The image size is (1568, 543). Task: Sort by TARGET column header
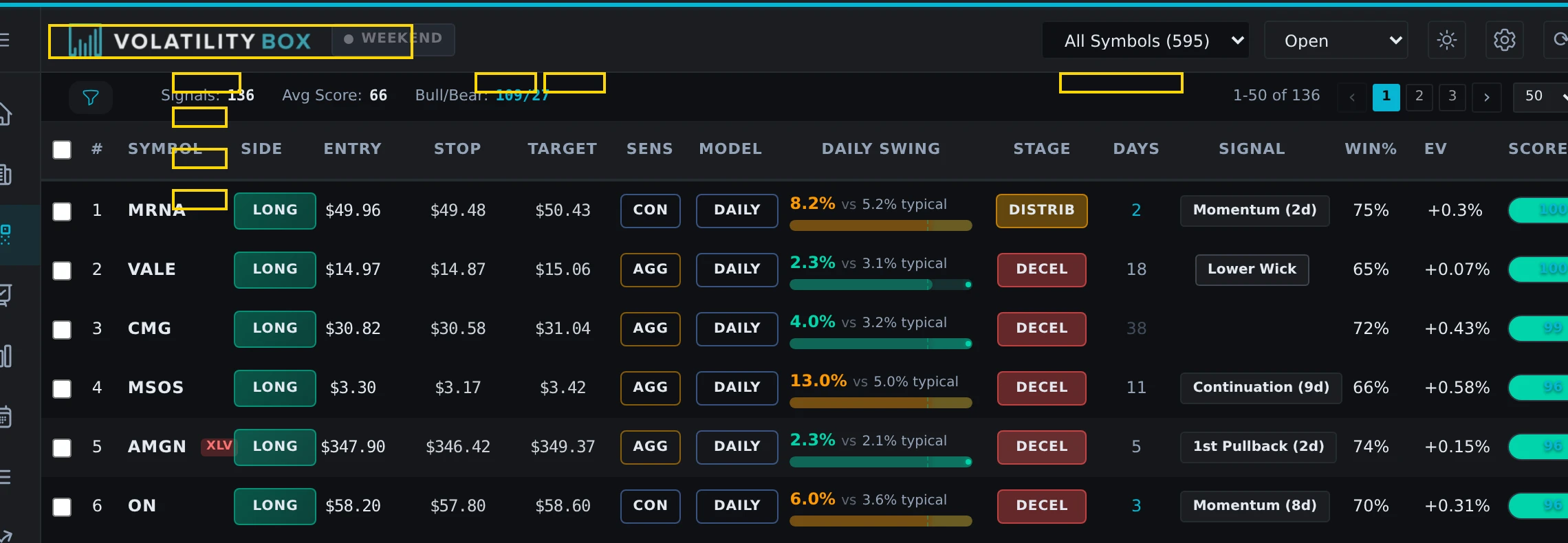click(x=562, y=148)
